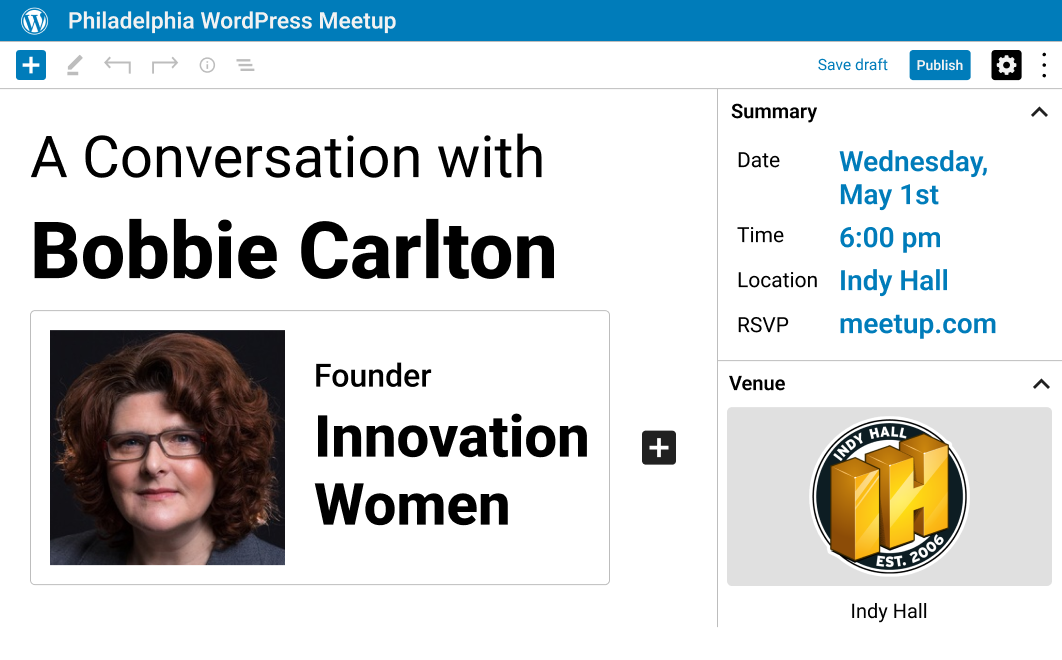Change the time 6:00 pm
Viewport: 1062px width, 660px height.
point(890,238)
